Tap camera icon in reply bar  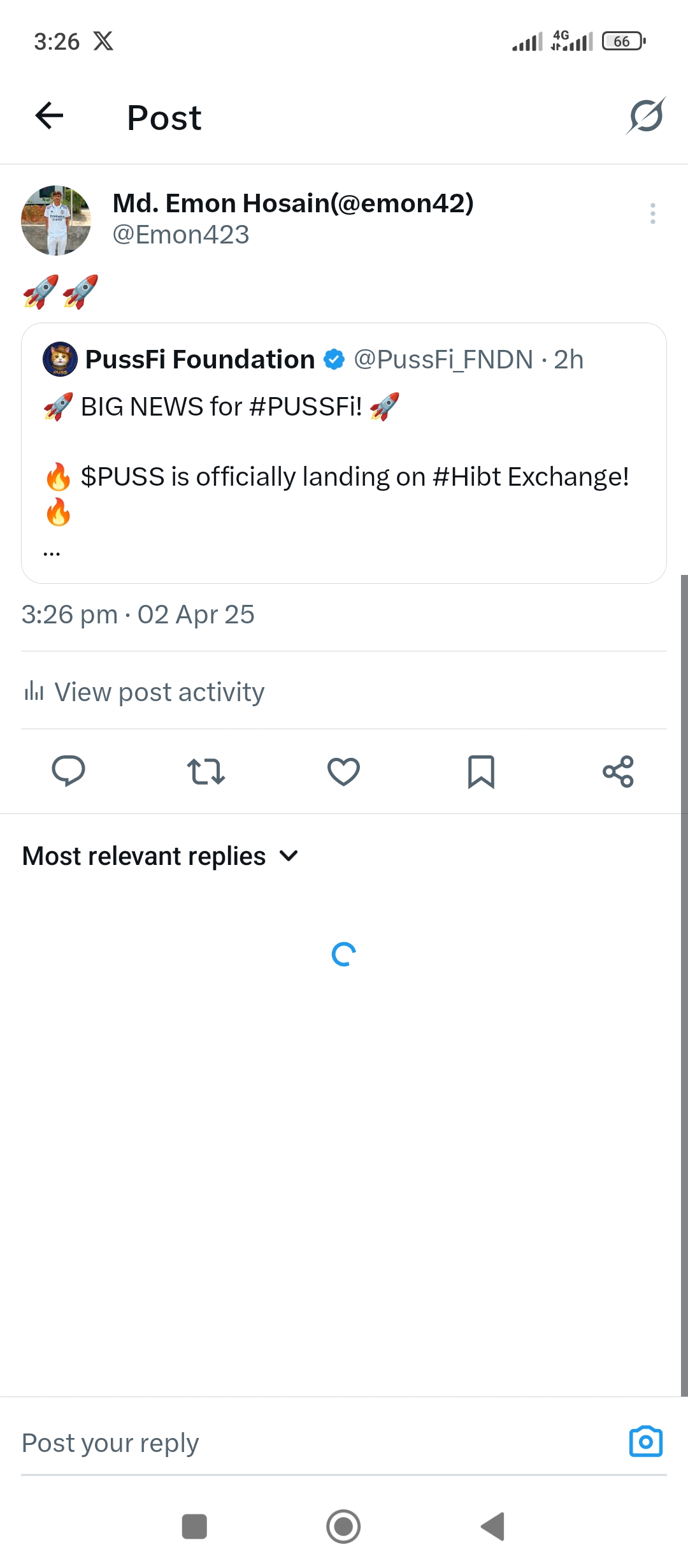click(x=645, y=1442)
